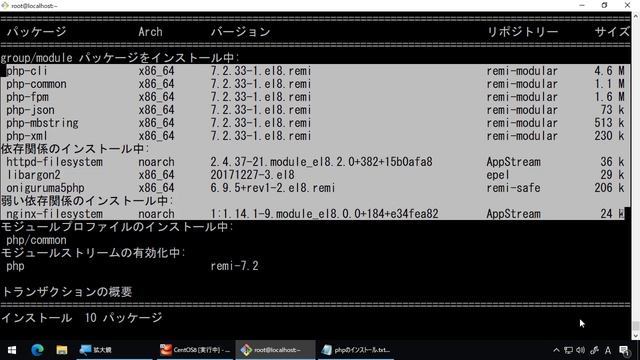Click the パッケージ column header
This screenshot has height=360, width=640.
36,32
